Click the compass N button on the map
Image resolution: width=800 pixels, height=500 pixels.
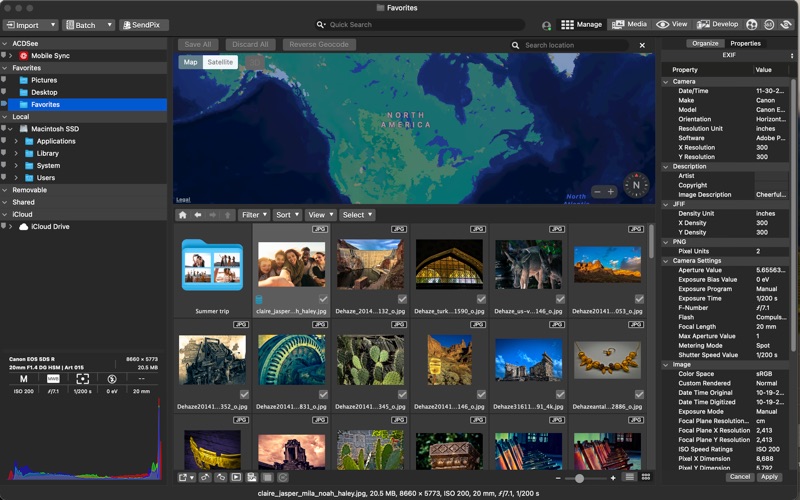(x=636, y=185)
